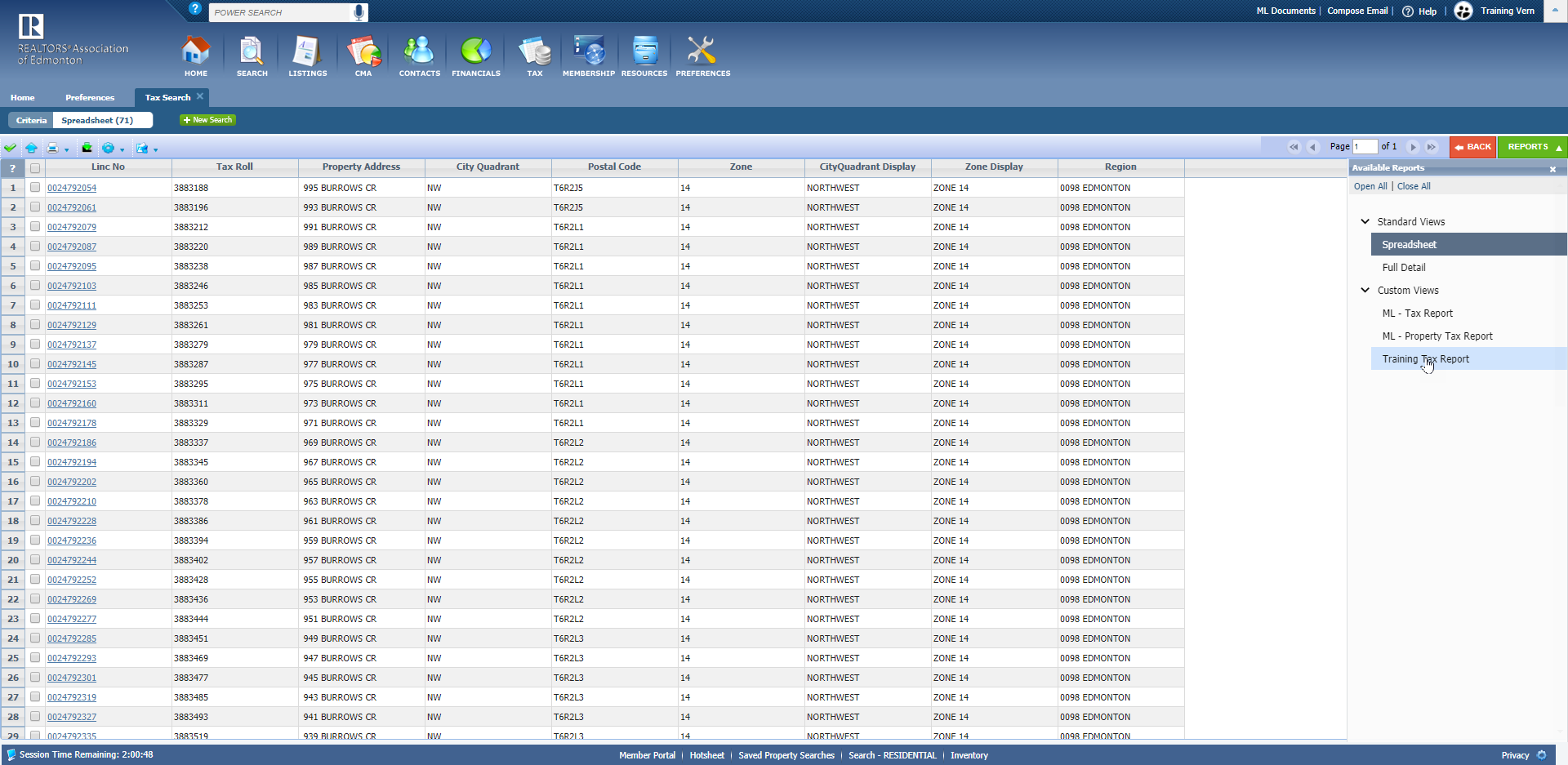This screenshot has height=765, width=1568.
Task: Toggle the green REPORTS panel button
Action: (x=1533, y=147)
